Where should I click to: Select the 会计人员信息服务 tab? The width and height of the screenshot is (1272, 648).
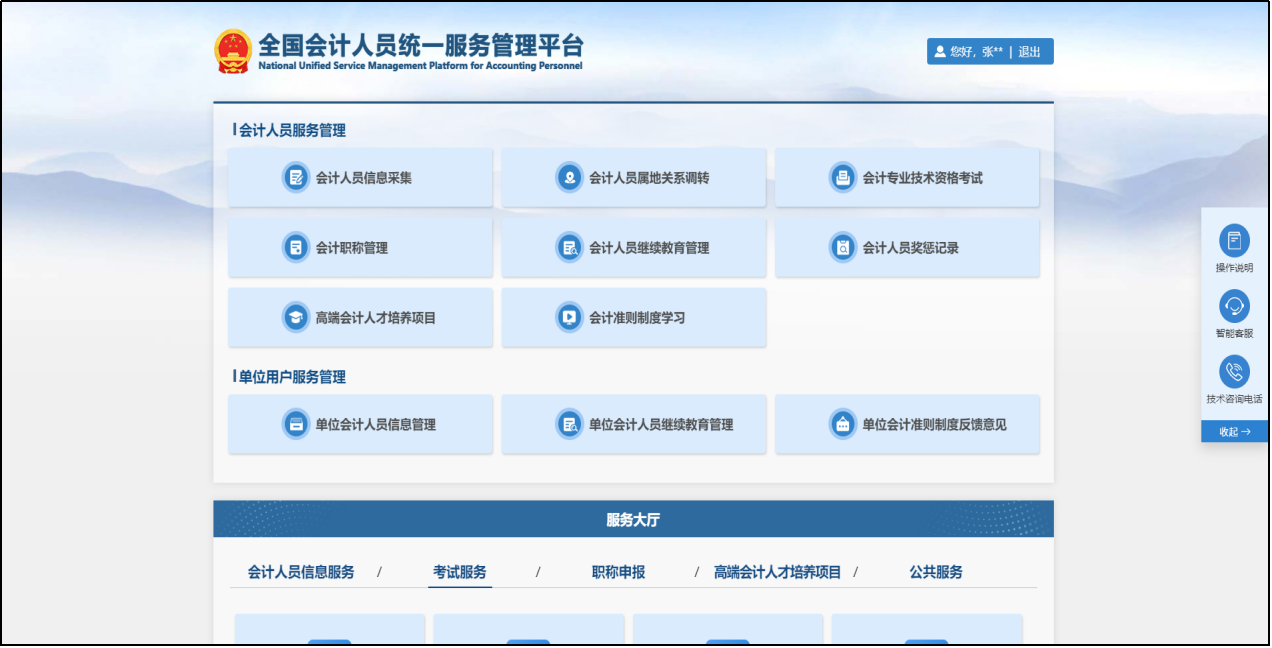(299, 572)
